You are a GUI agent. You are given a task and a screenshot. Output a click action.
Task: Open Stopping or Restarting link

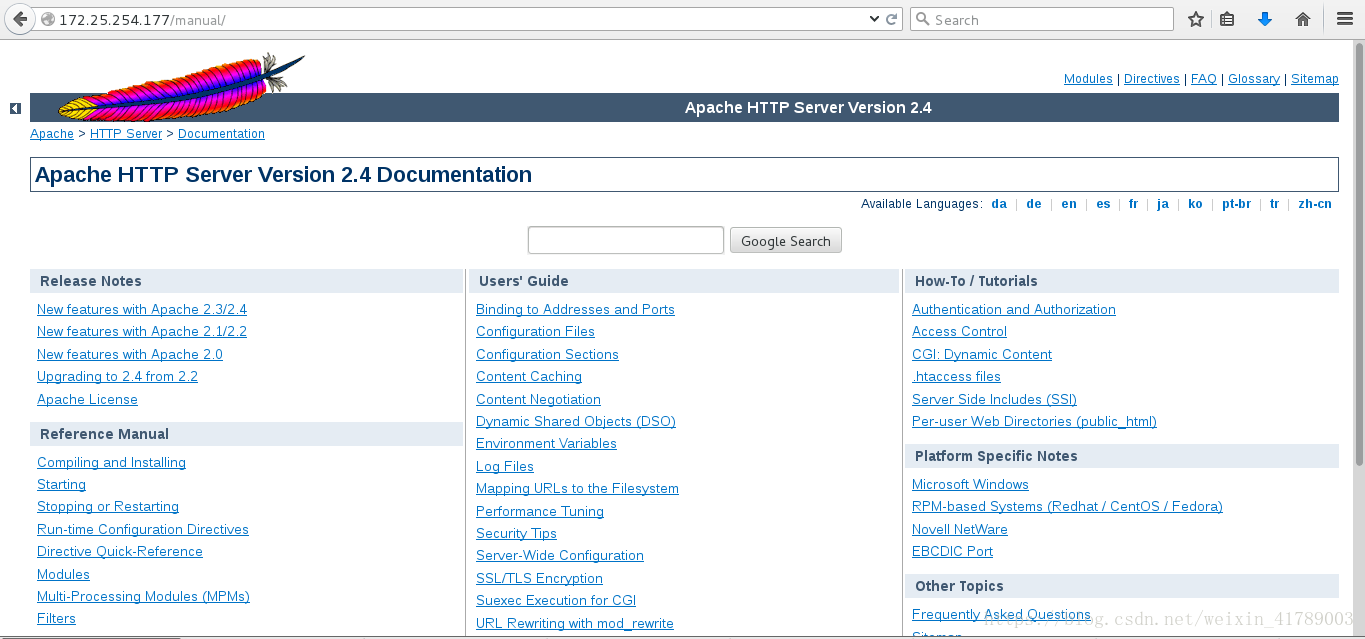coord(108,507)
